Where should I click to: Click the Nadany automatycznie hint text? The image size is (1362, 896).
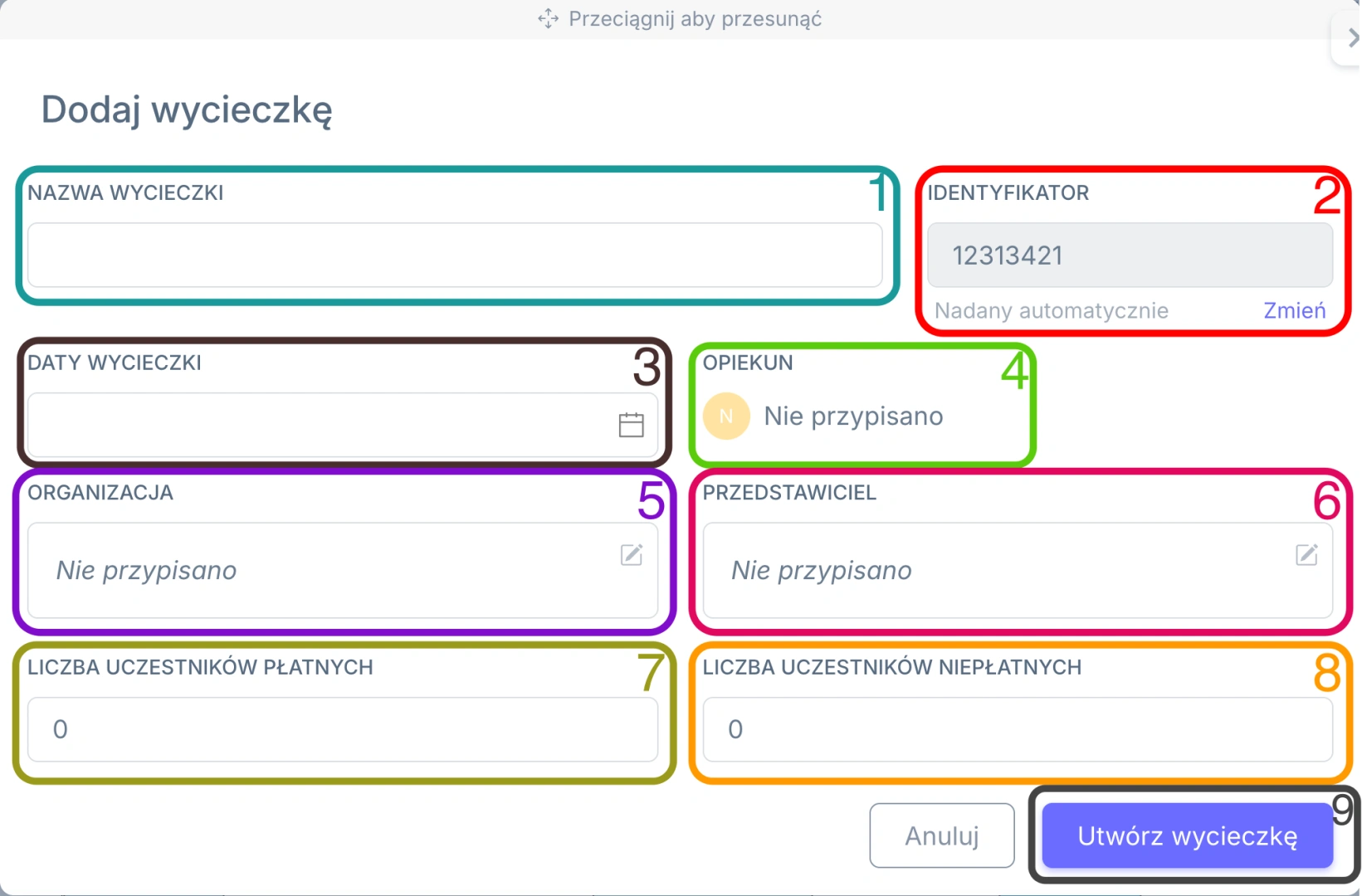(1051, 310)
